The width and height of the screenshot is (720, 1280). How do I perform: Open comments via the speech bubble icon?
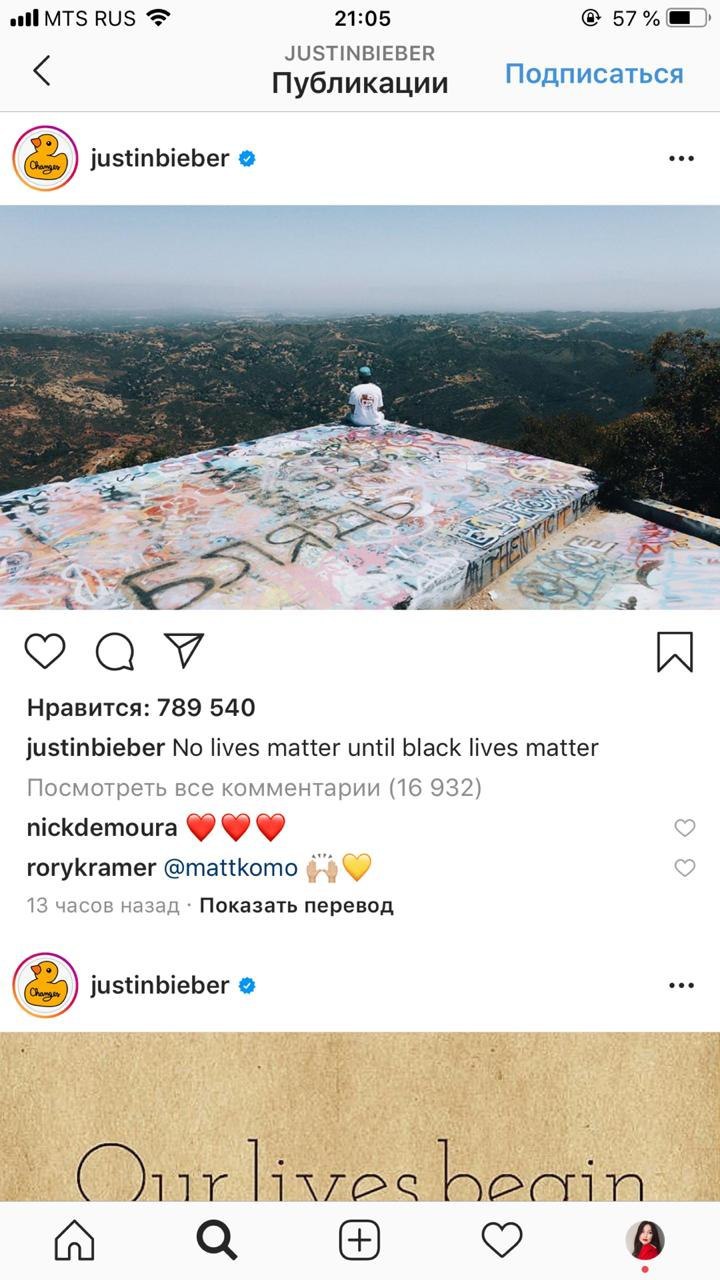pyautogui.click(x=115, y=652)
